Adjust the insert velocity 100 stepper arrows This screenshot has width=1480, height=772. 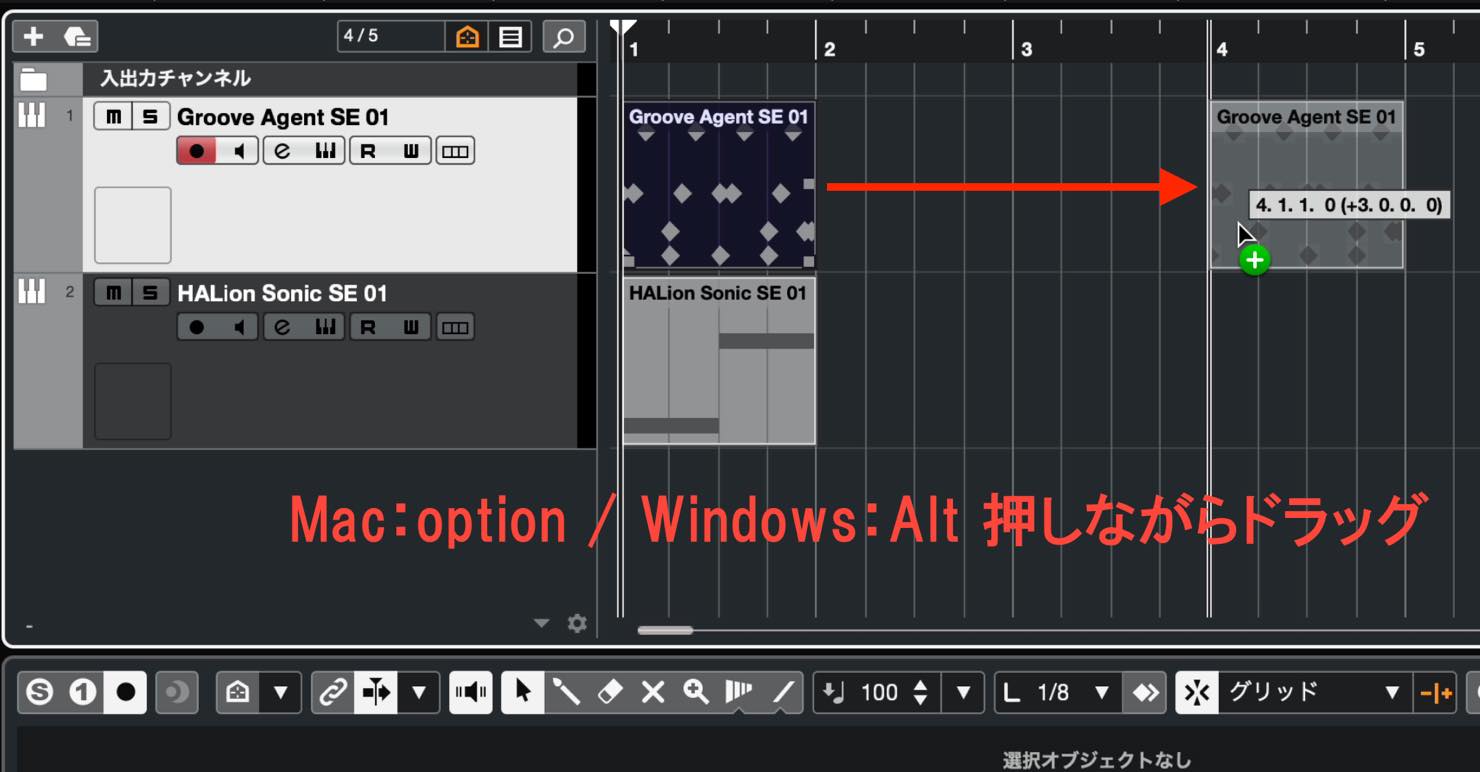click(920, 692)
